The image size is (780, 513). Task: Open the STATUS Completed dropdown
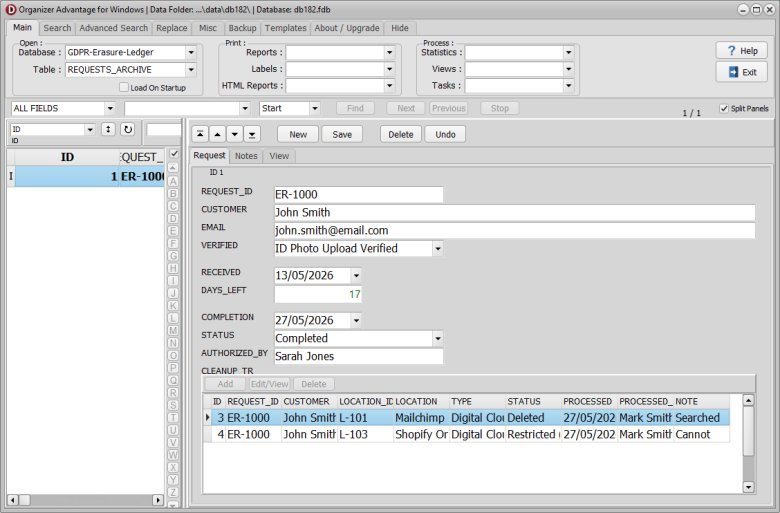pyautogui.click(x=438, y=338)
